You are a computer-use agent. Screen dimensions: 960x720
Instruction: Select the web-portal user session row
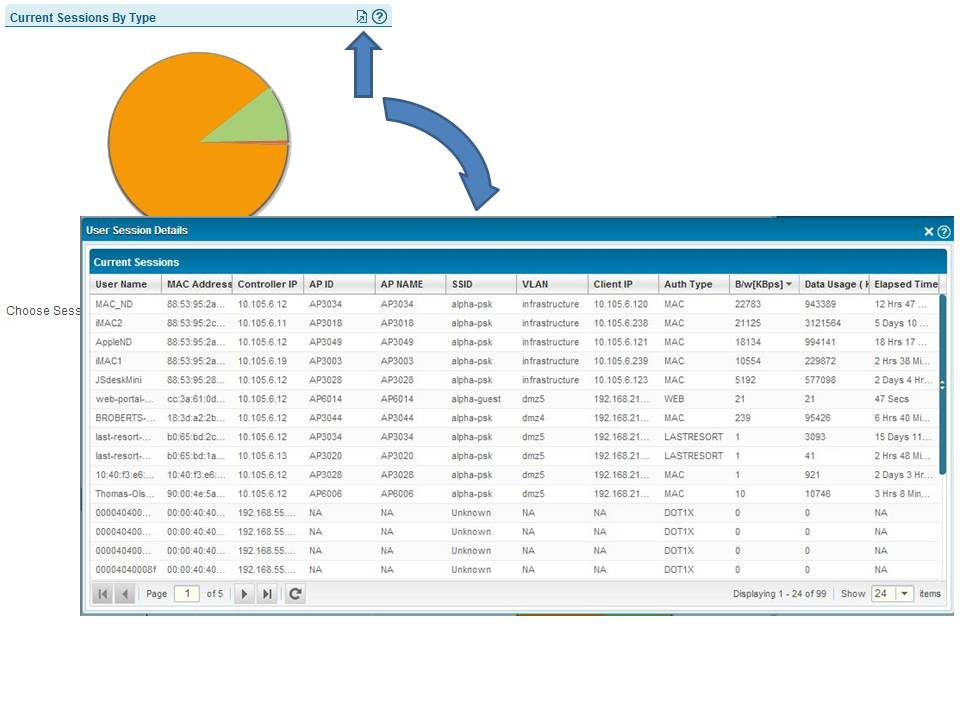pyautogui.click(x=124, y=399)
